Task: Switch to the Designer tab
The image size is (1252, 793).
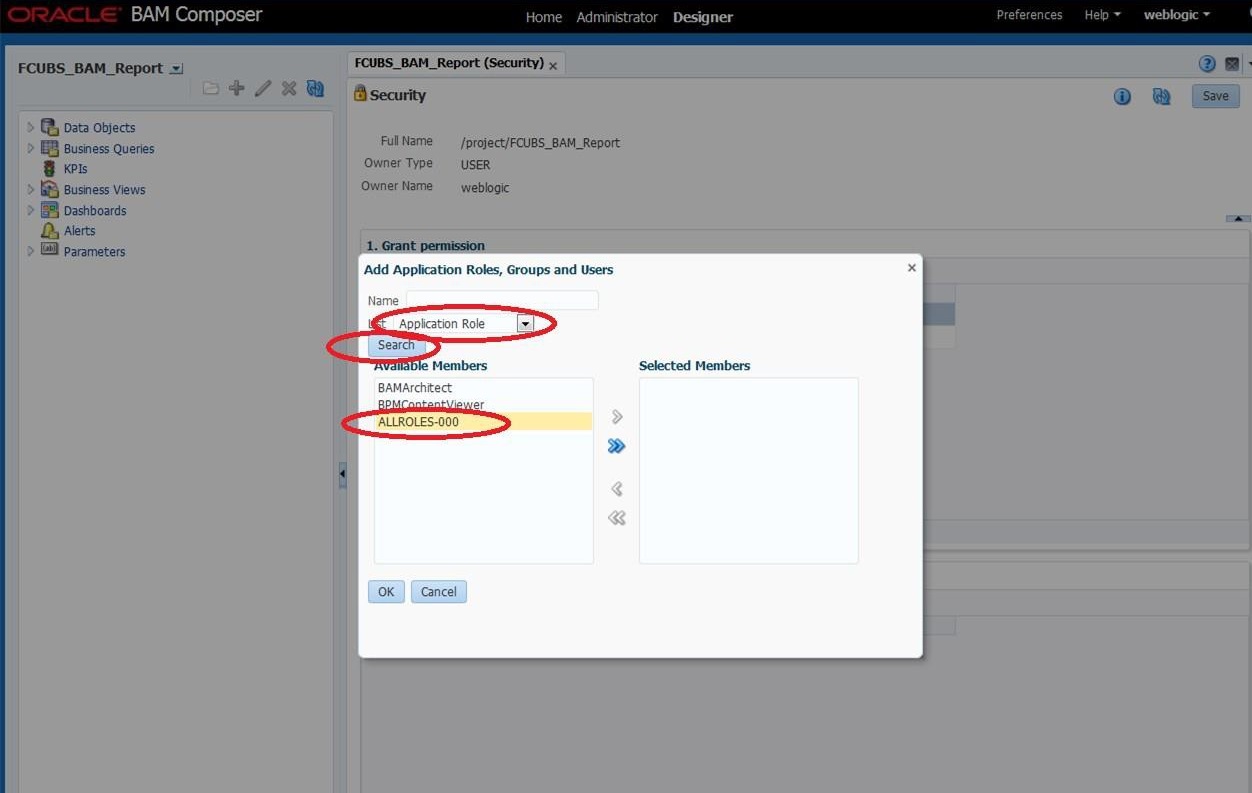Action: coord(703,17)
